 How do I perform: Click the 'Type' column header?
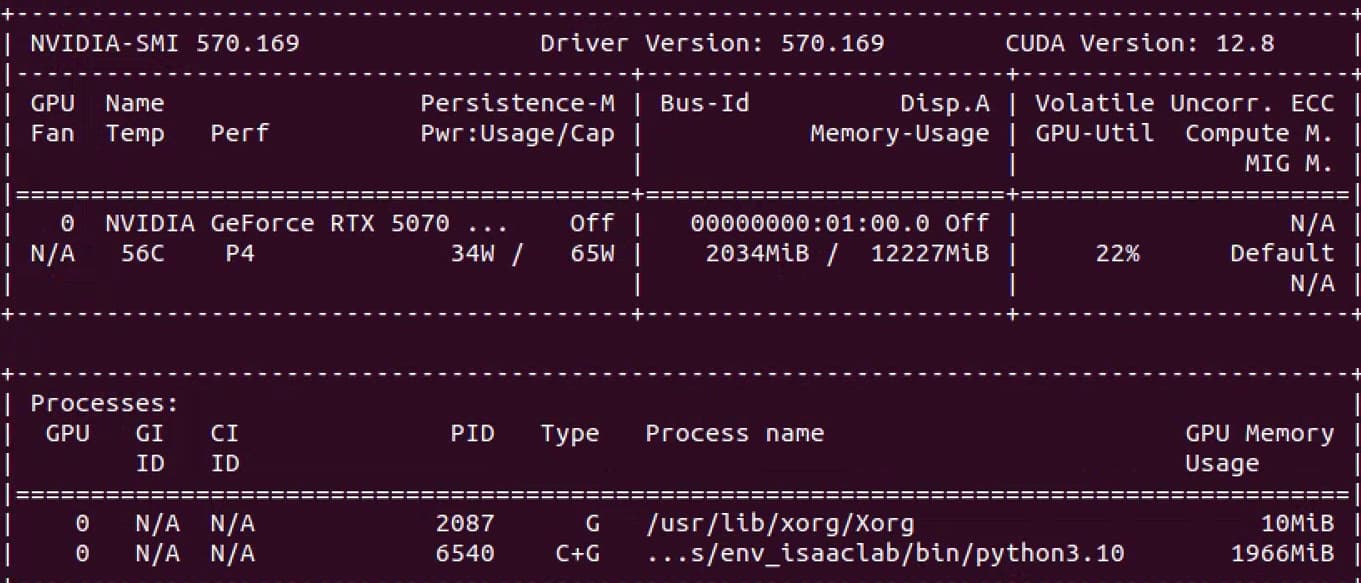(x=570, y=433)
